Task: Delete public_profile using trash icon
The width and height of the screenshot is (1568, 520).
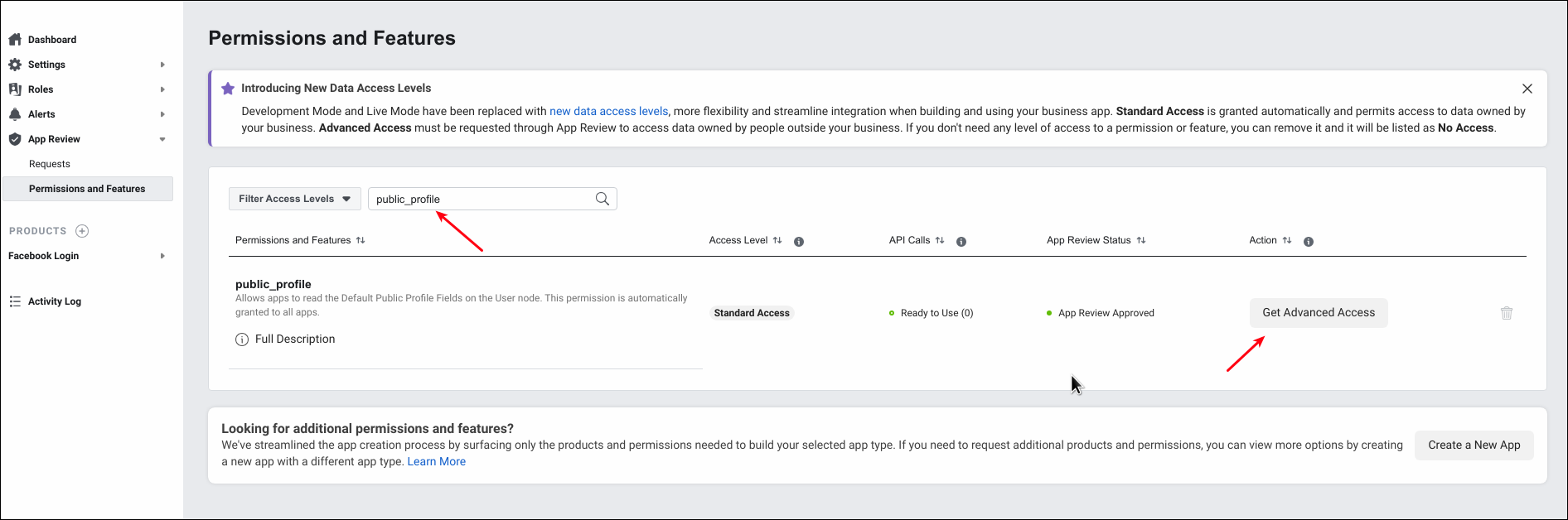Action: 1506,313
